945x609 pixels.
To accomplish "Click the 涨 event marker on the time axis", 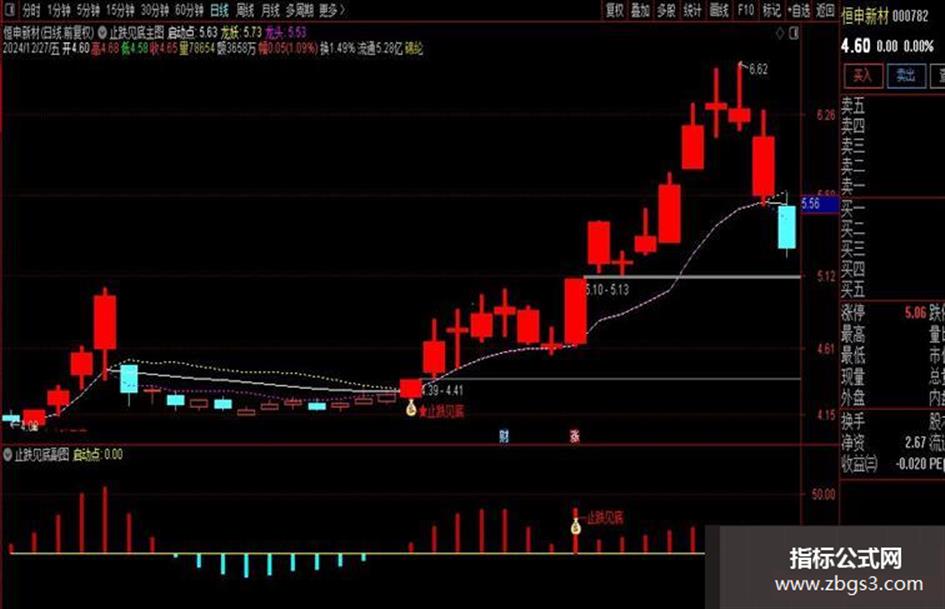I will coord(574,436).
